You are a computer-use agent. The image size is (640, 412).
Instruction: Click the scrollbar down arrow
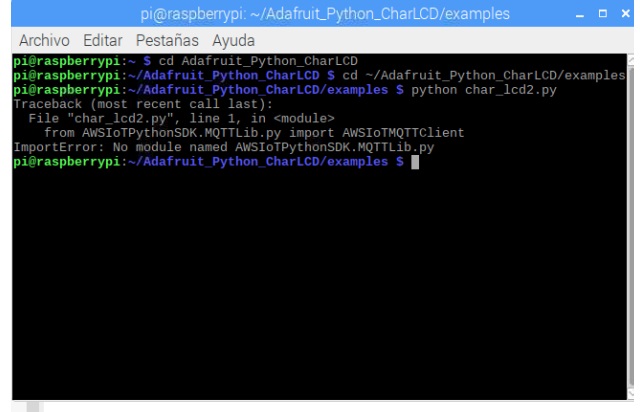click(629, 392)
